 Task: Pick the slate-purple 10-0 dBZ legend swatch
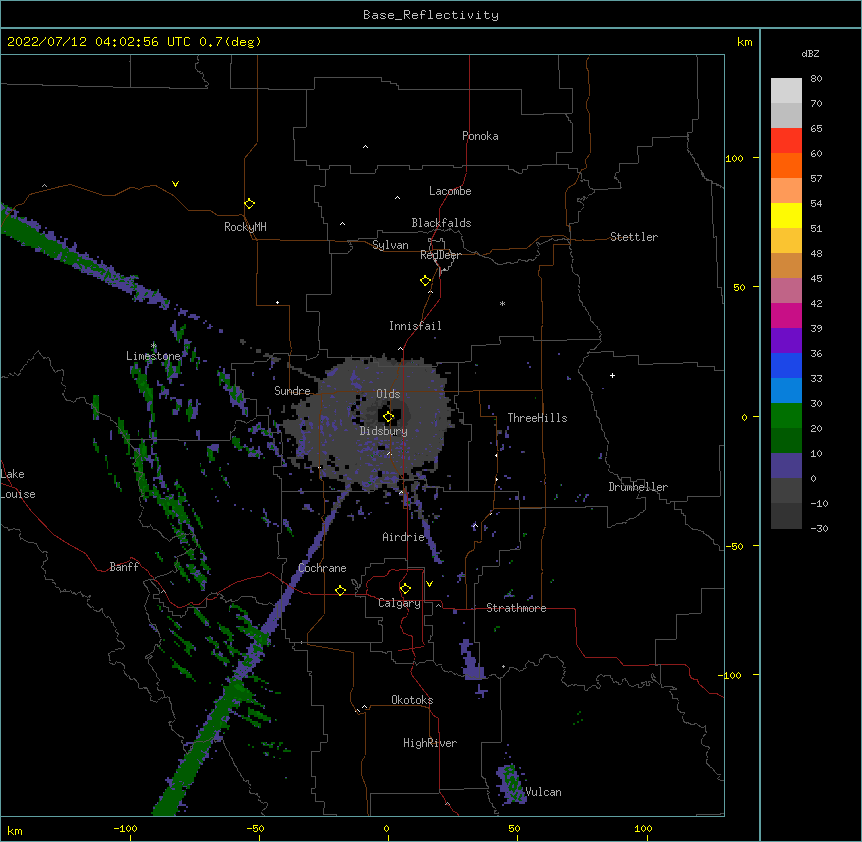point(786,466)
